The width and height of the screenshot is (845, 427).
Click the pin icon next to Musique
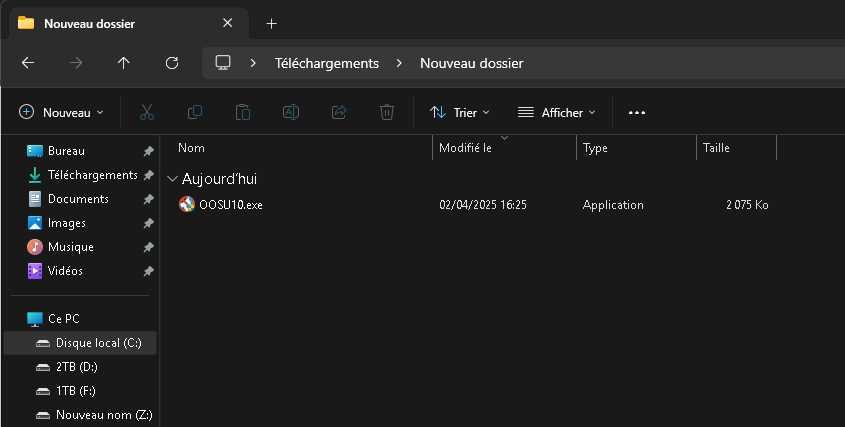click(149, 247)
